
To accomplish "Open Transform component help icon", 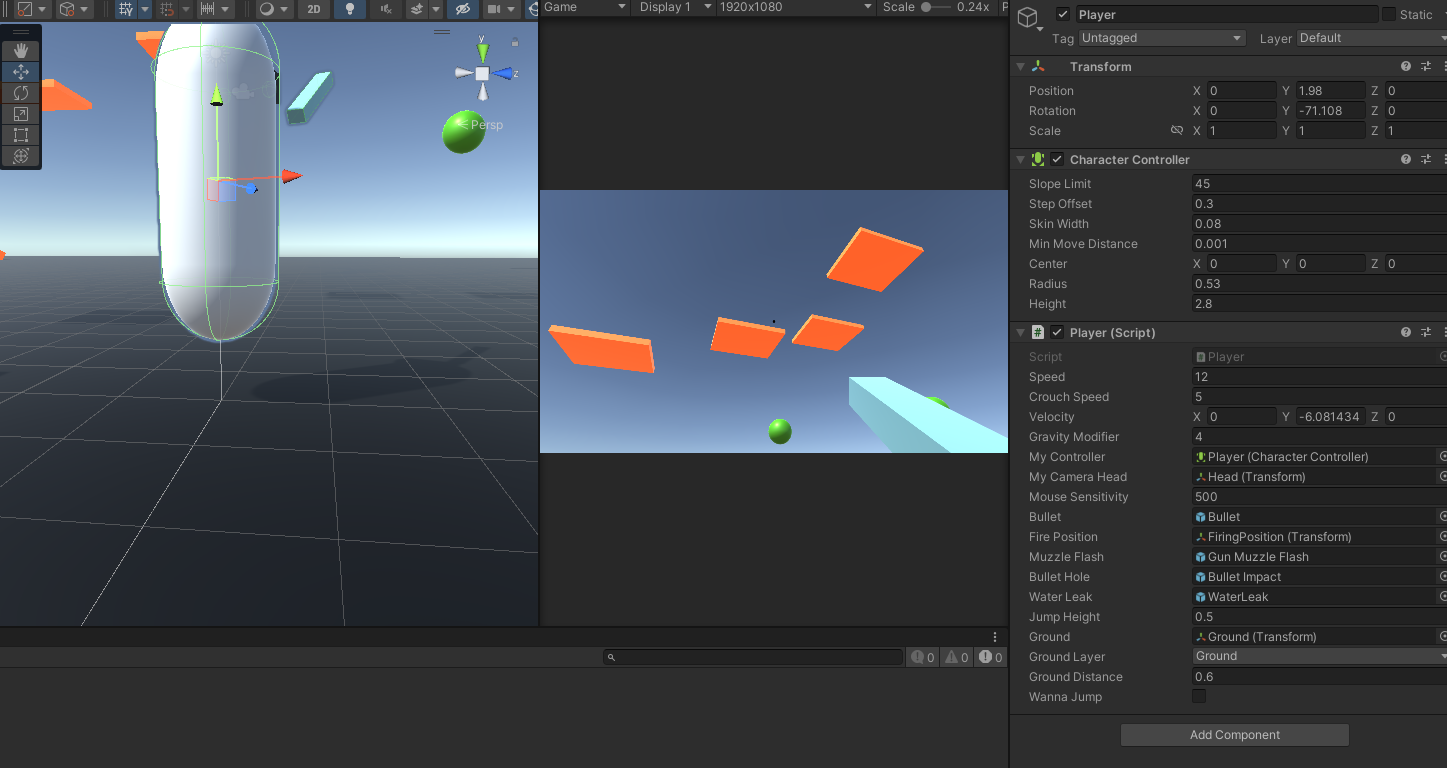I will 1406,67.
